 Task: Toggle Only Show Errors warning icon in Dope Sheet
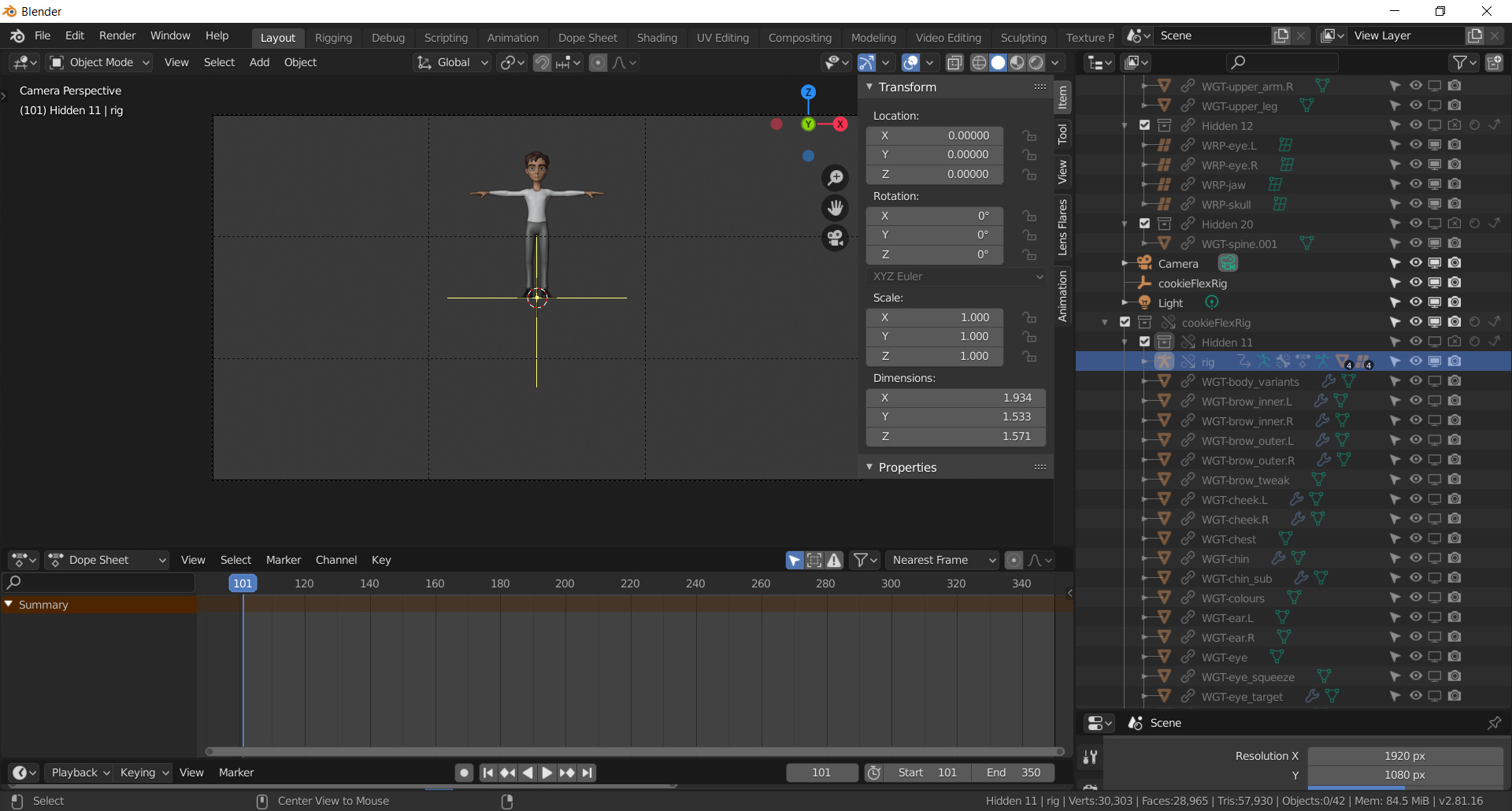tap(834, 560)
